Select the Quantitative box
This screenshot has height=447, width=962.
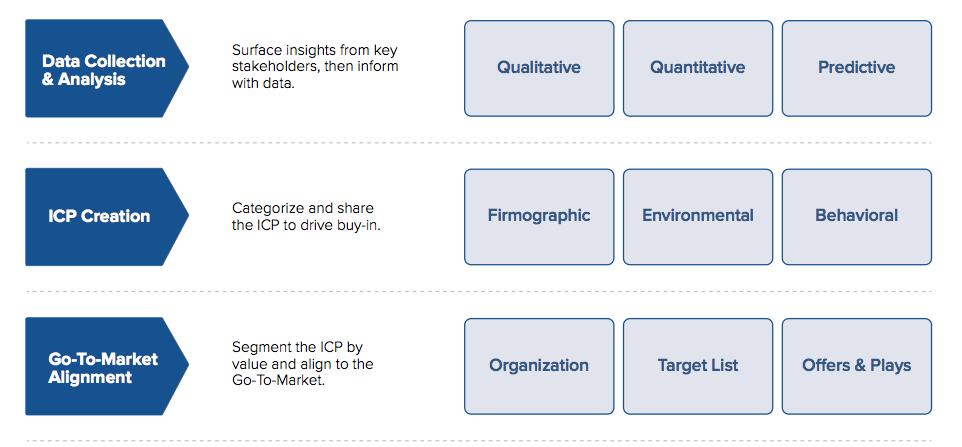click(697, 68)
